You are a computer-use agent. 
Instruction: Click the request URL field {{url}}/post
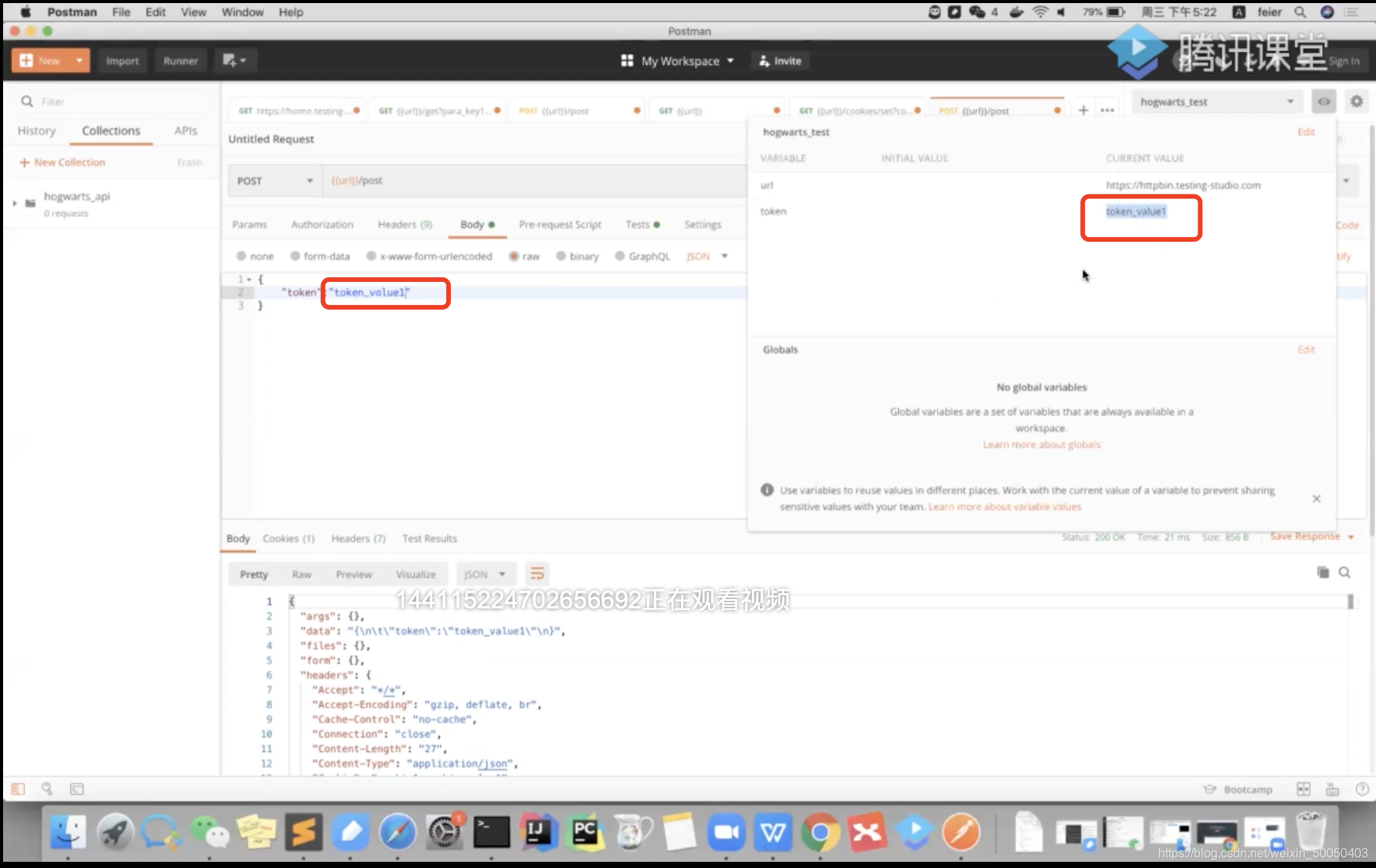tap(533, 181)
